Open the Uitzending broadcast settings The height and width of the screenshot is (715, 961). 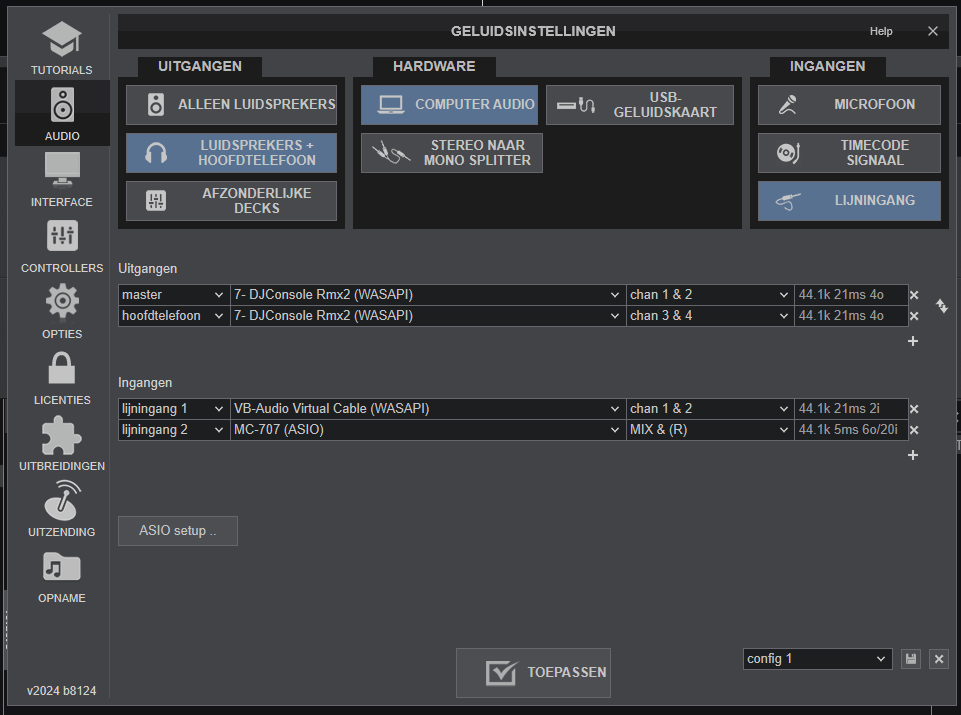click(x=62, y=510)
